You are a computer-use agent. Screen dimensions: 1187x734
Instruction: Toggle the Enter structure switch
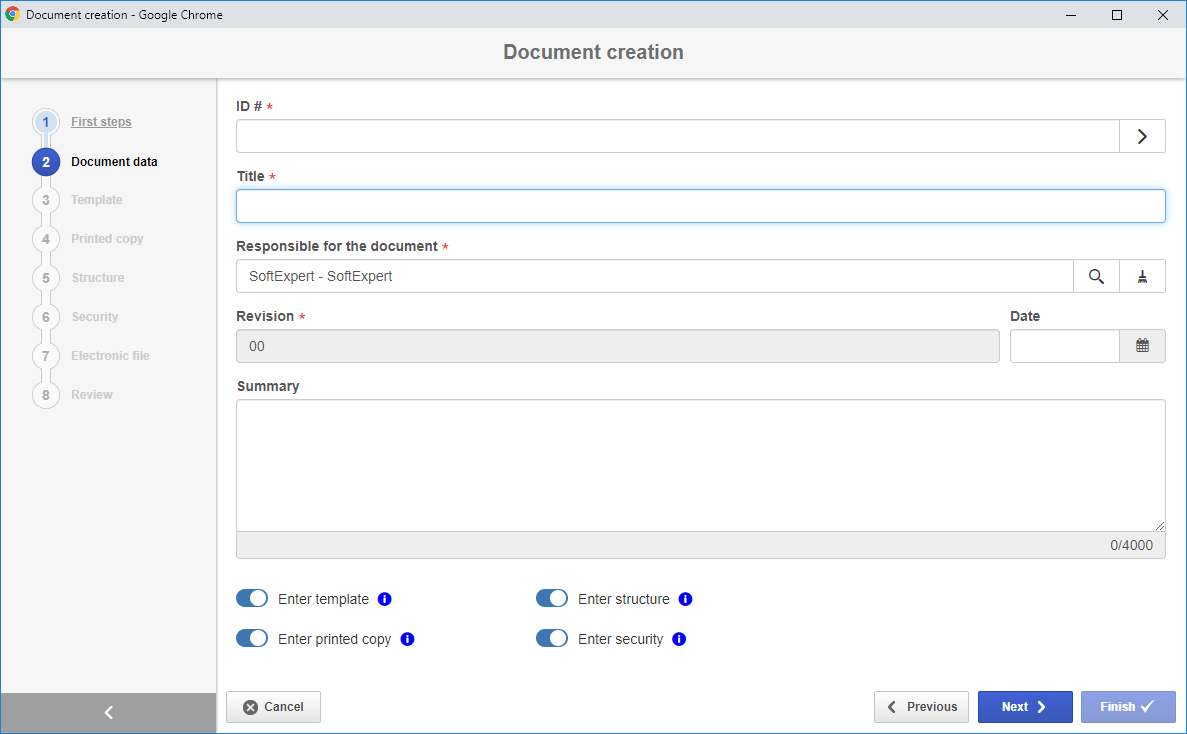click(x=552, y=599)
